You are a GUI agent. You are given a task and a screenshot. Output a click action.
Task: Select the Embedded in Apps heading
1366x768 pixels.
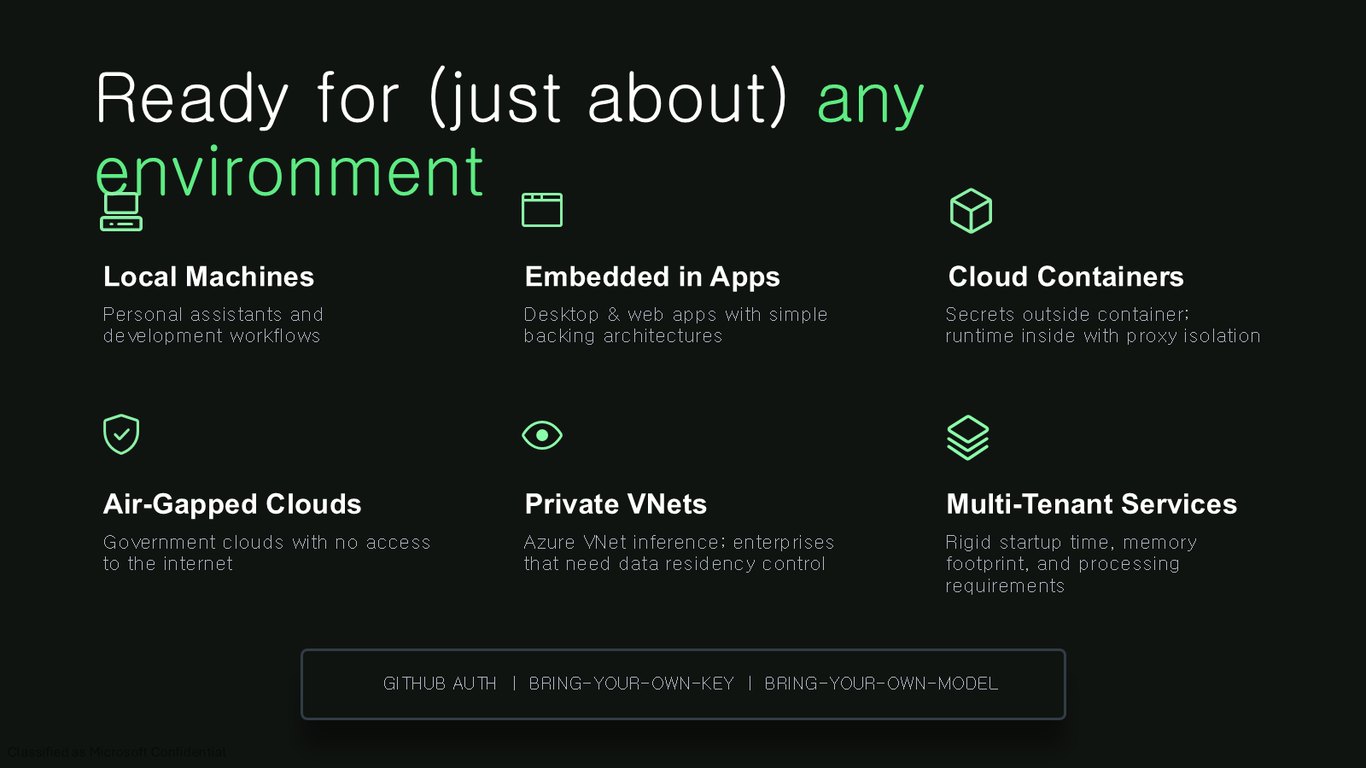(652, 277)
